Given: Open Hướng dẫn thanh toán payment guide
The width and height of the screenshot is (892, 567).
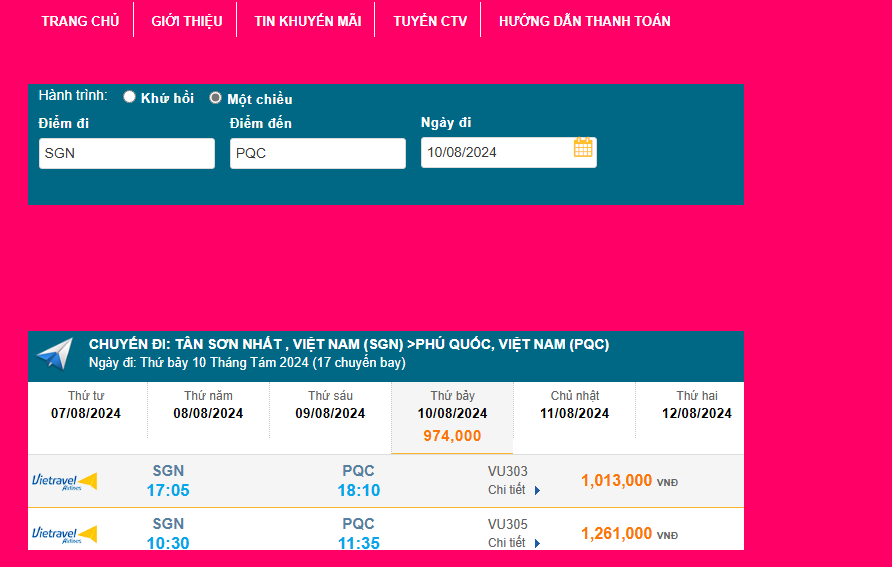Looking at the screenshot, I should point(584,21).
